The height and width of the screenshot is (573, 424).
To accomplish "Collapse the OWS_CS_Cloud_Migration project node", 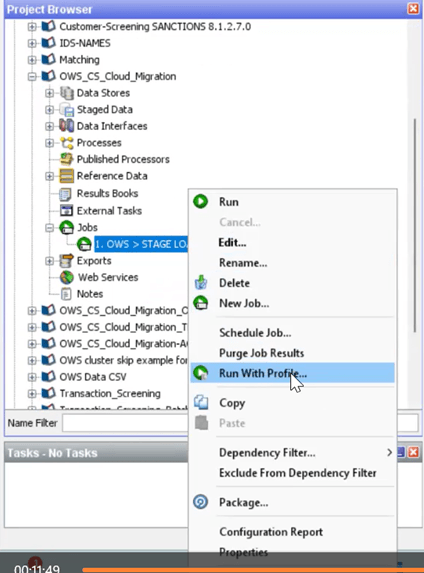I will pyautogui.click(x=32, y=76).
